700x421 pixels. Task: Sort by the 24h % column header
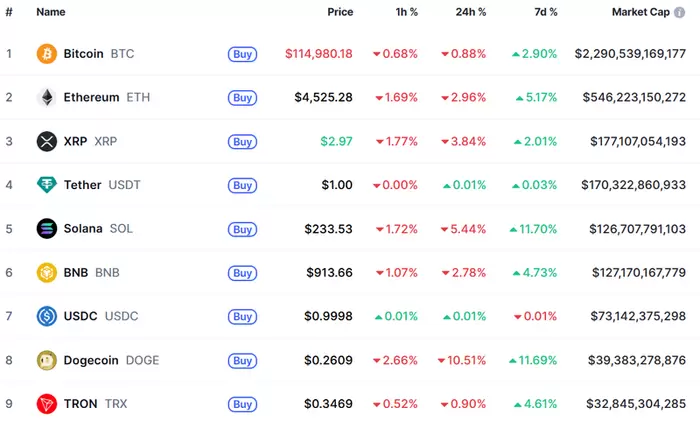tap(468, 12)
